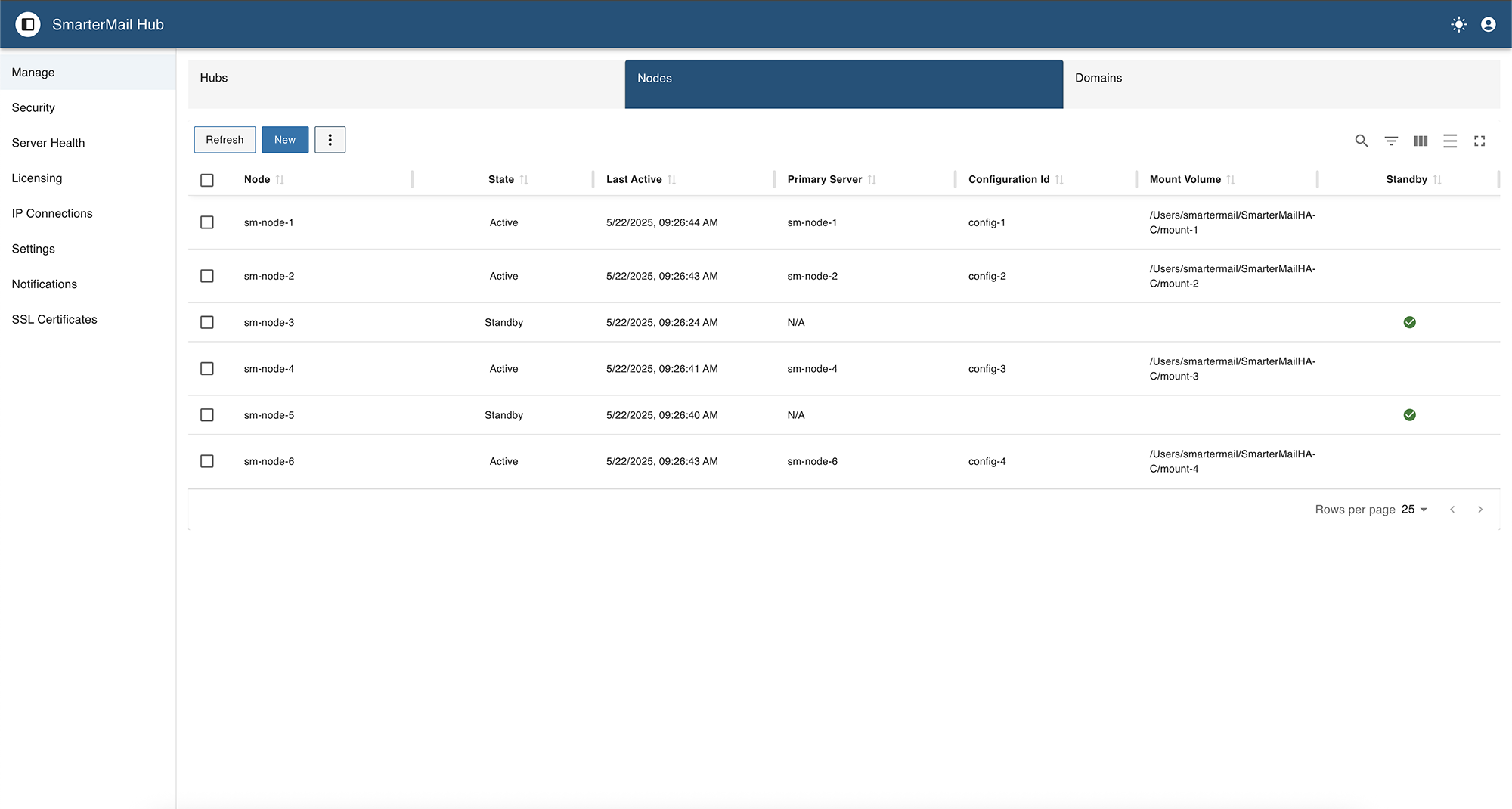Open Server Health in the sidebar

pyautogui.click(x=88, y=143)
